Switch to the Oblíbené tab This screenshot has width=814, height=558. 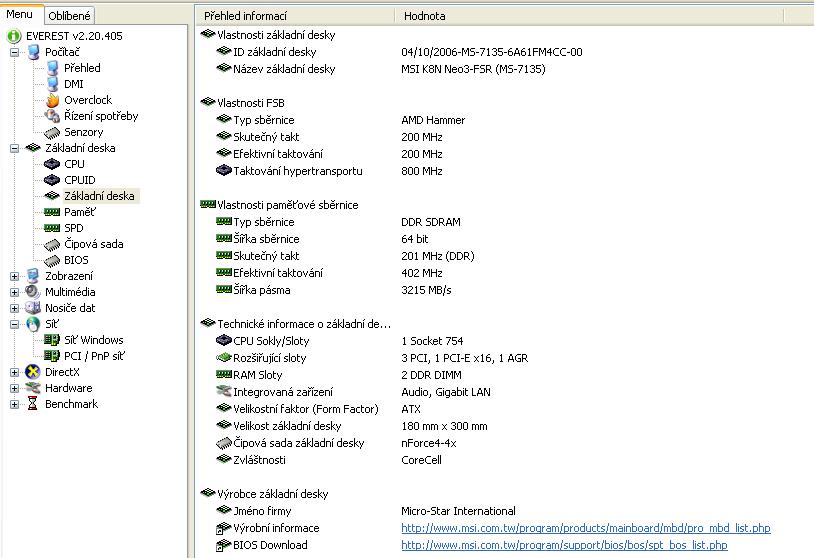70,15
